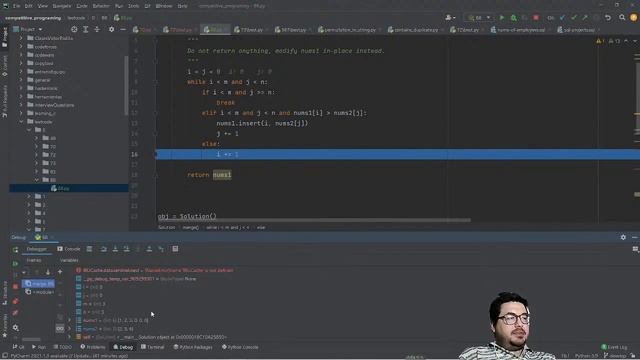The width and height of the screenshot is (640, 360).
Task: Expand the general folder
Action: pyautogui.click(x=21, y=80)
